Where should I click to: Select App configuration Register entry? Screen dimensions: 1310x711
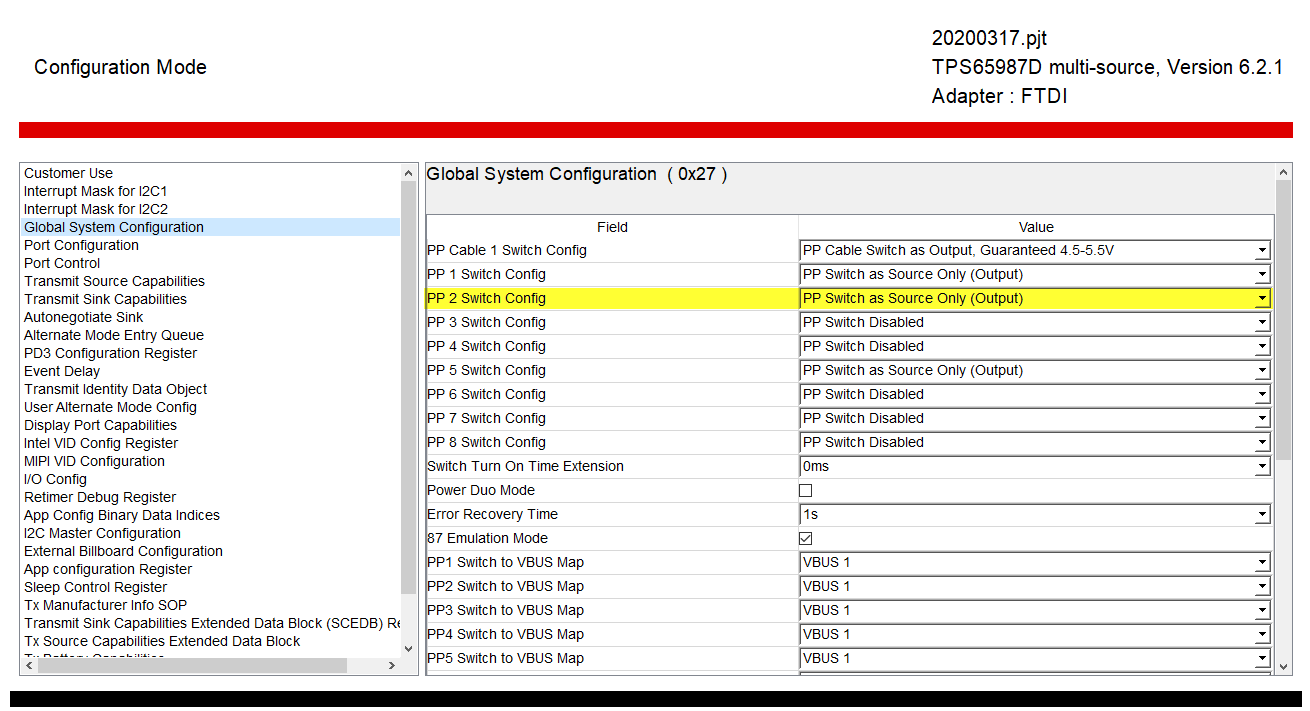(108, 569)
